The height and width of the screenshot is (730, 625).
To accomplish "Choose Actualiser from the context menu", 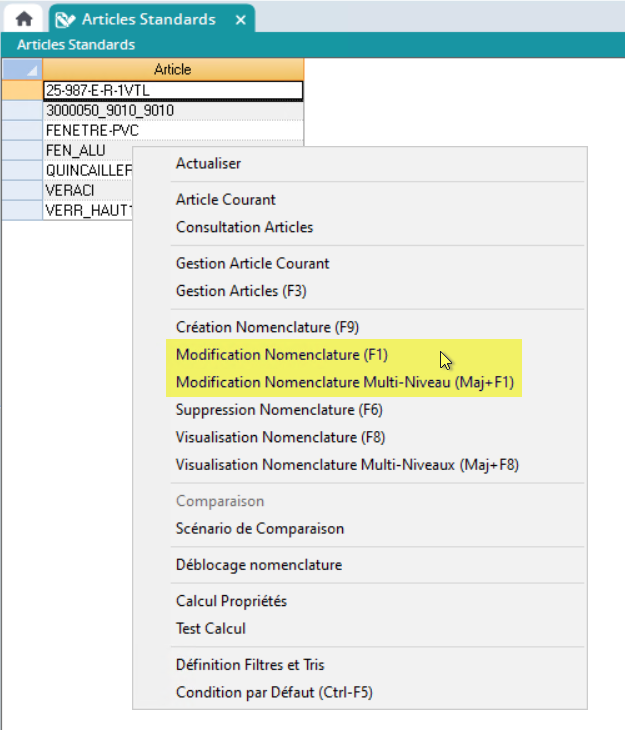I will pos(208,163).
